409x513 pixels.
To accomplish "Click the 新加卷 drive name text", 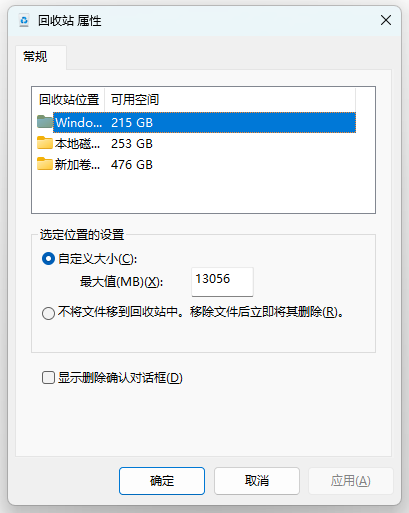I will [77, 164].
